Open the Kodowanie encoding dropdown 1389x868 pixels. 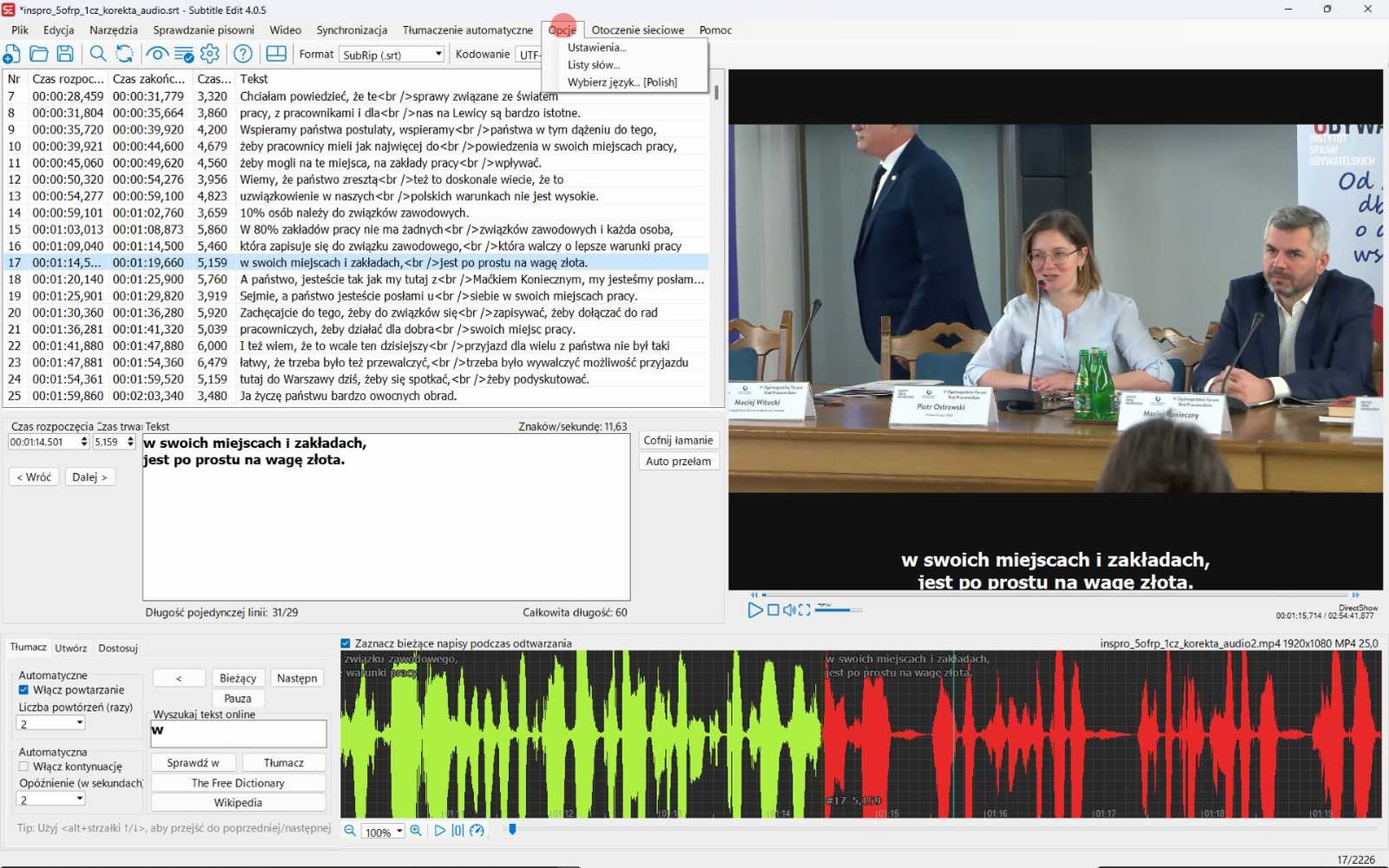pos(529,54)
